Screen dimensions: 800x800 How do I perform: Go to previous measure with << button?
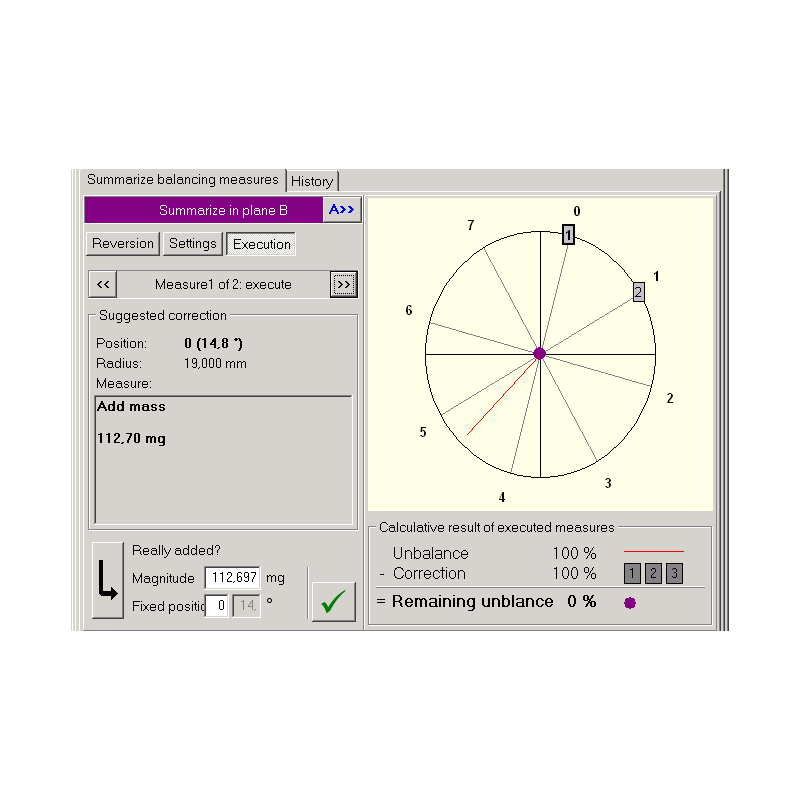pyautogui.click(x=103, y=284)
